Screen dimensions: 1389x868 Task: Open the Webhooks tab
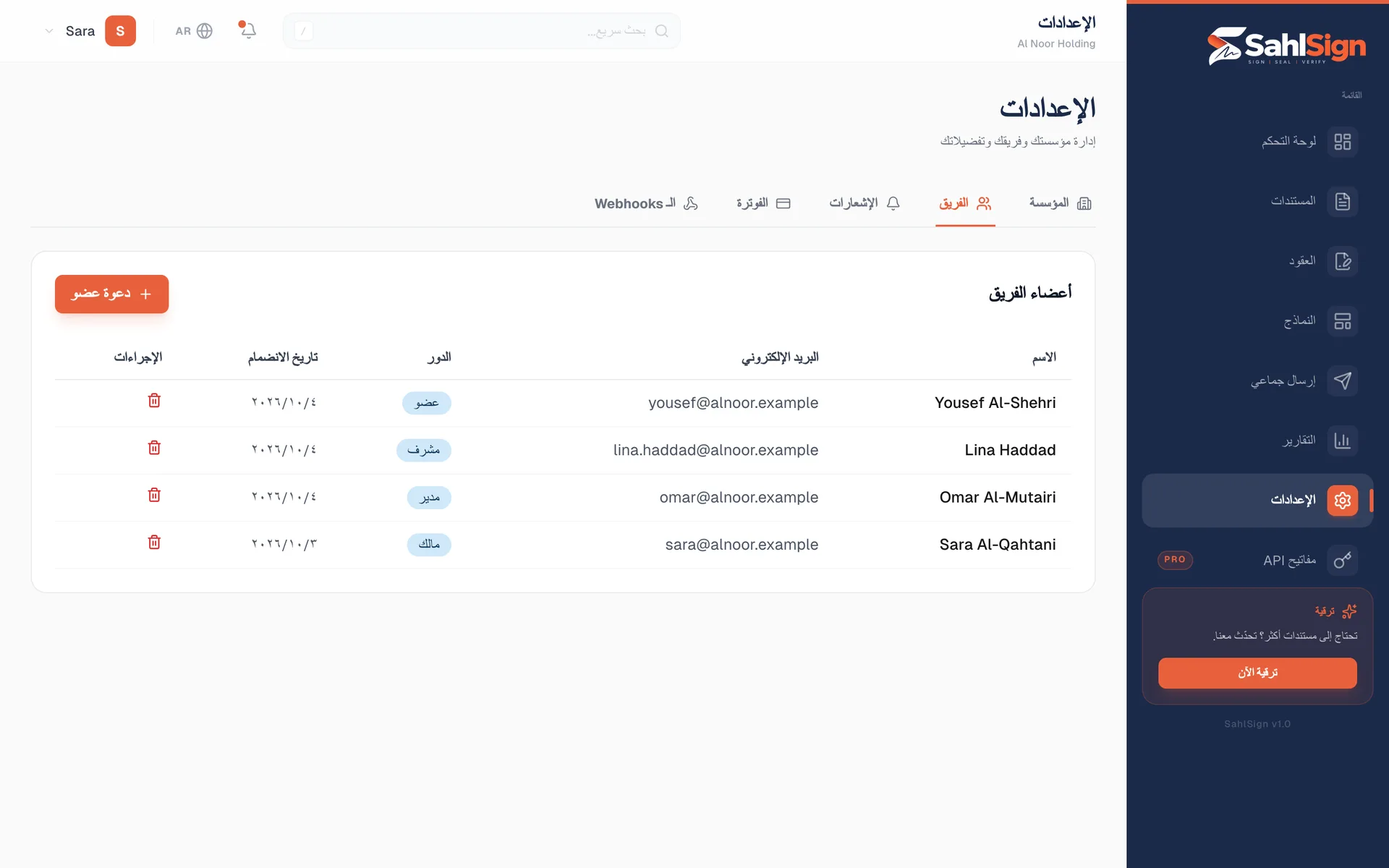(x=646, y=204)
